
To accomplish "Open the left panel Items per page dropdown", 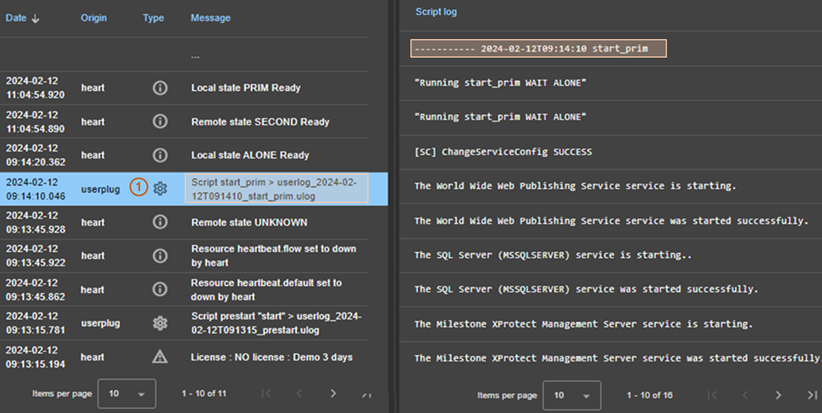I will tap(126, 394).
